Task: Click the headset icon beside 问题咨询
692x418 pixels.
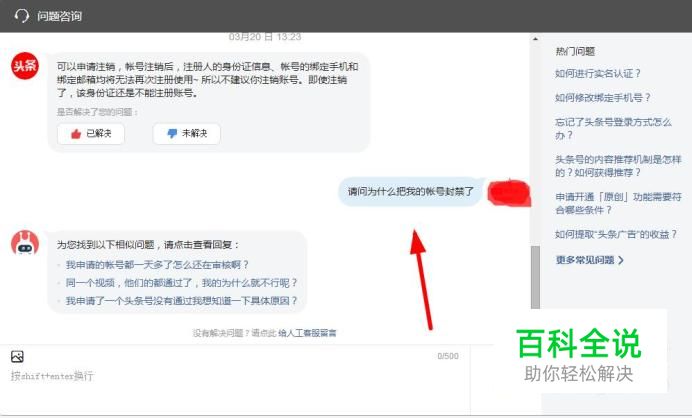Action: [21, 16]
